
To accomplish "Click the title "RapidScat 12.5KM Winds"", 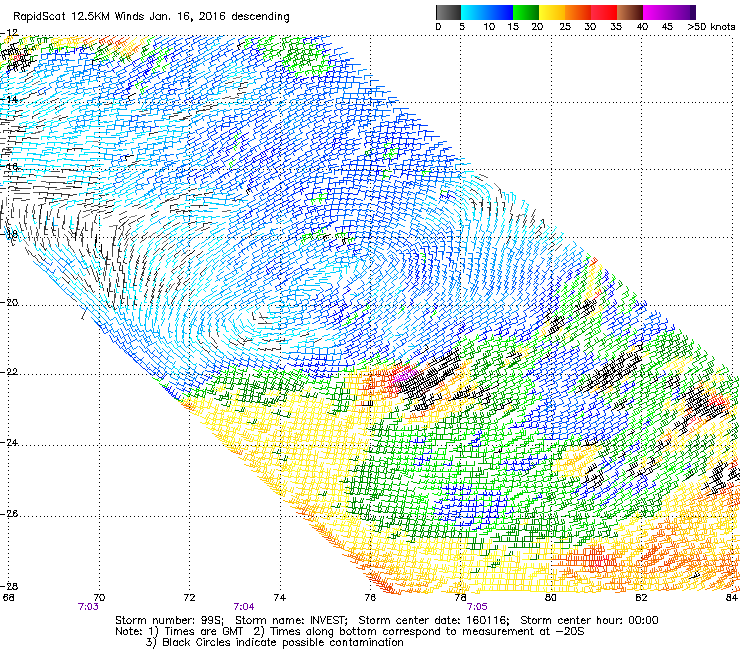I will 78,17.
